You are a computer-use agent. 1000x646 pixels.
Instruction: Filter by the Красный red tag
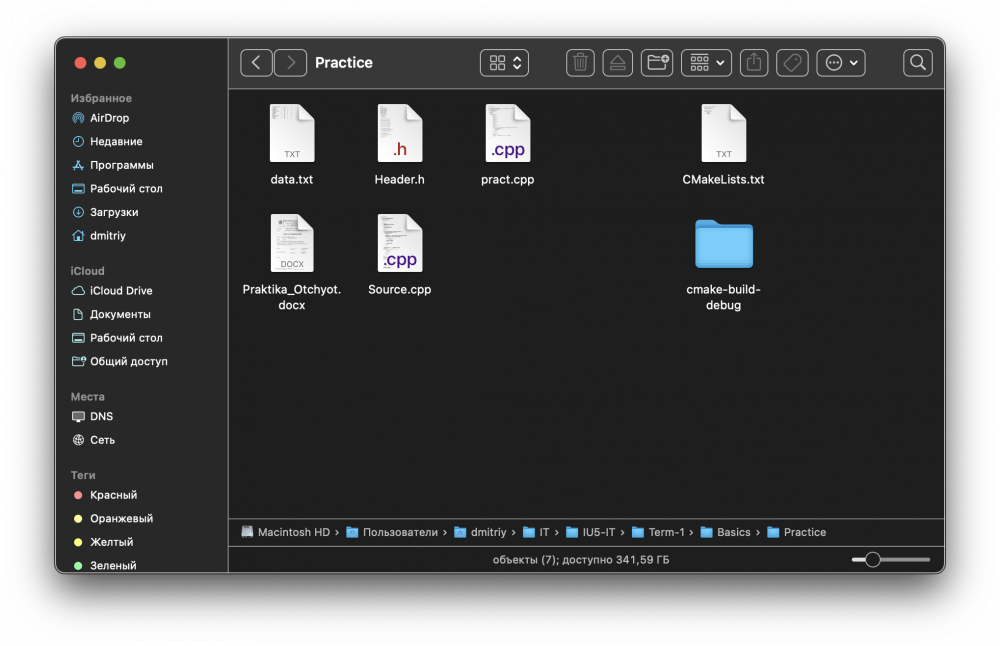click(113, 495)
